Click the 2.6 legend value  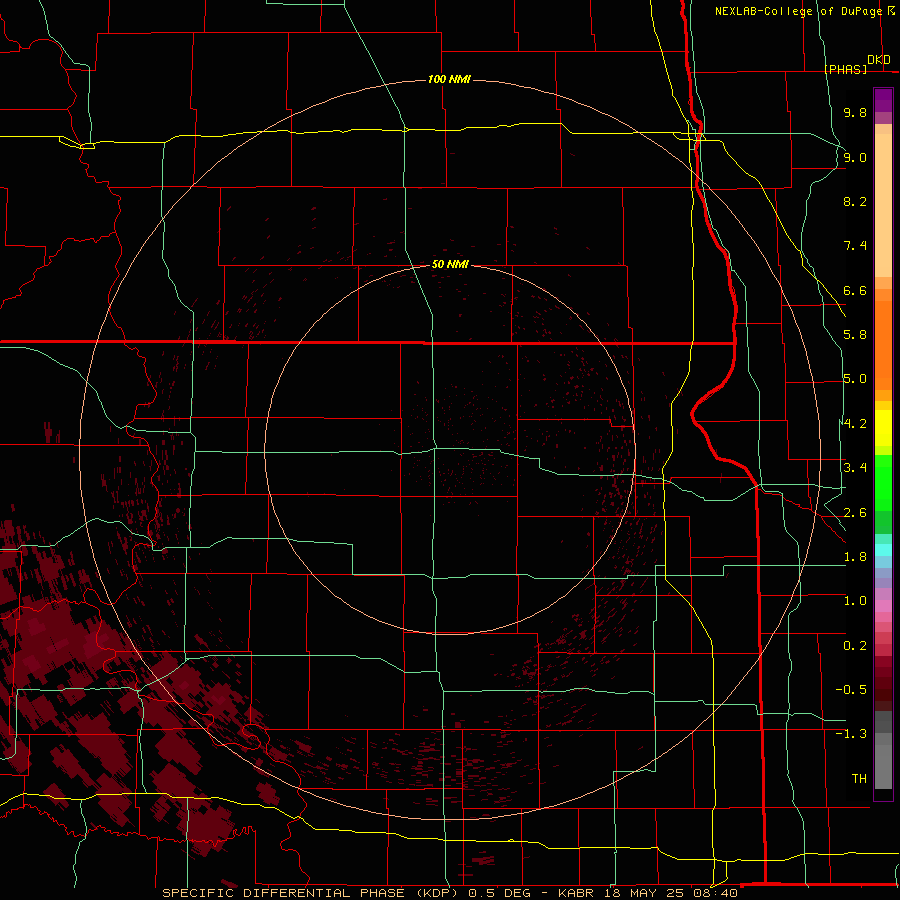pyautogui.click(x=855, y=513)
